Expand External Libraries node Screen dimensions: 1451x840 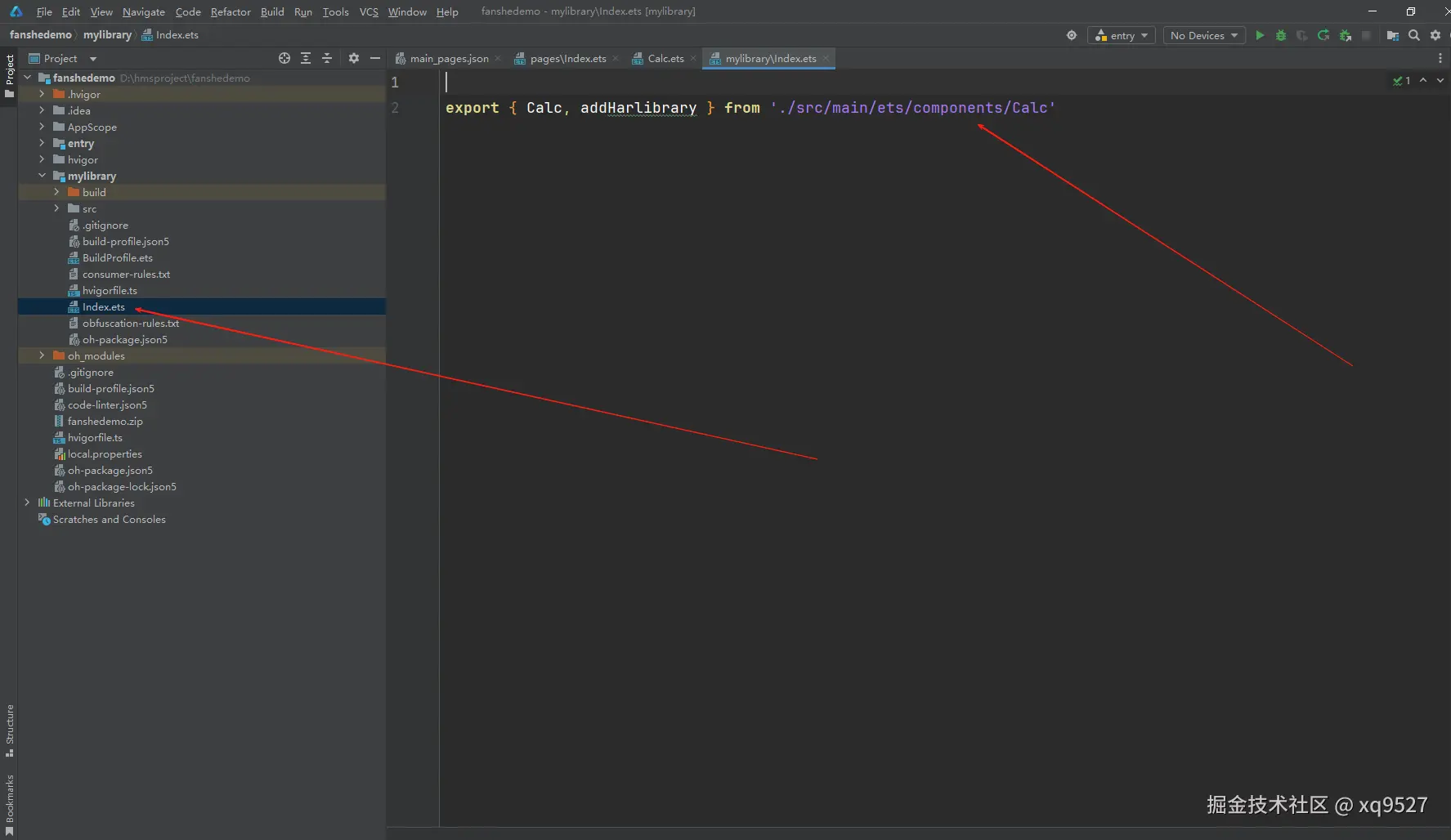click(27, 503)
